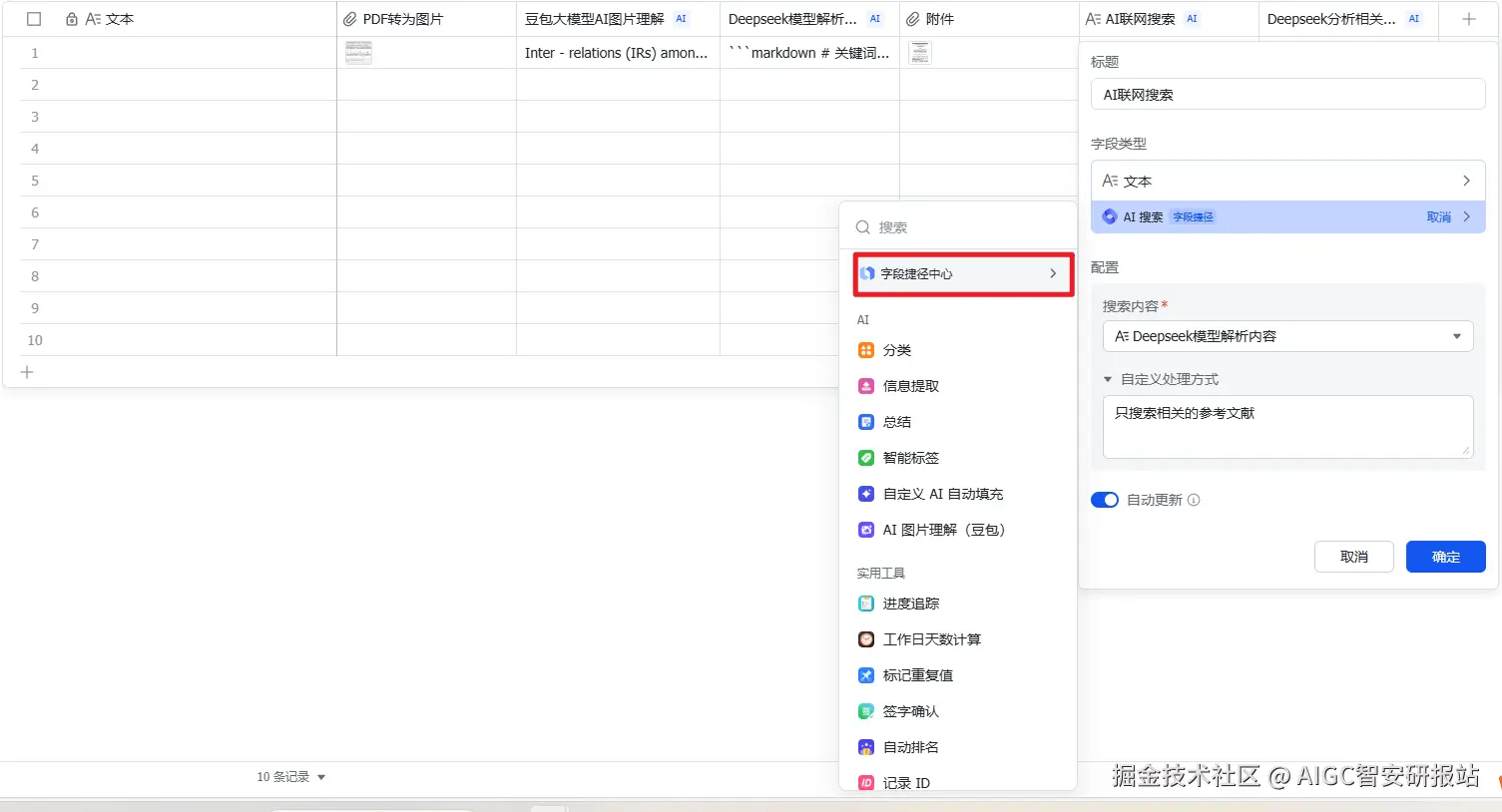Add a new row with the plus icon
Image resolution: width=1502 pixels, height=812 pixels.
click(27, 372)
